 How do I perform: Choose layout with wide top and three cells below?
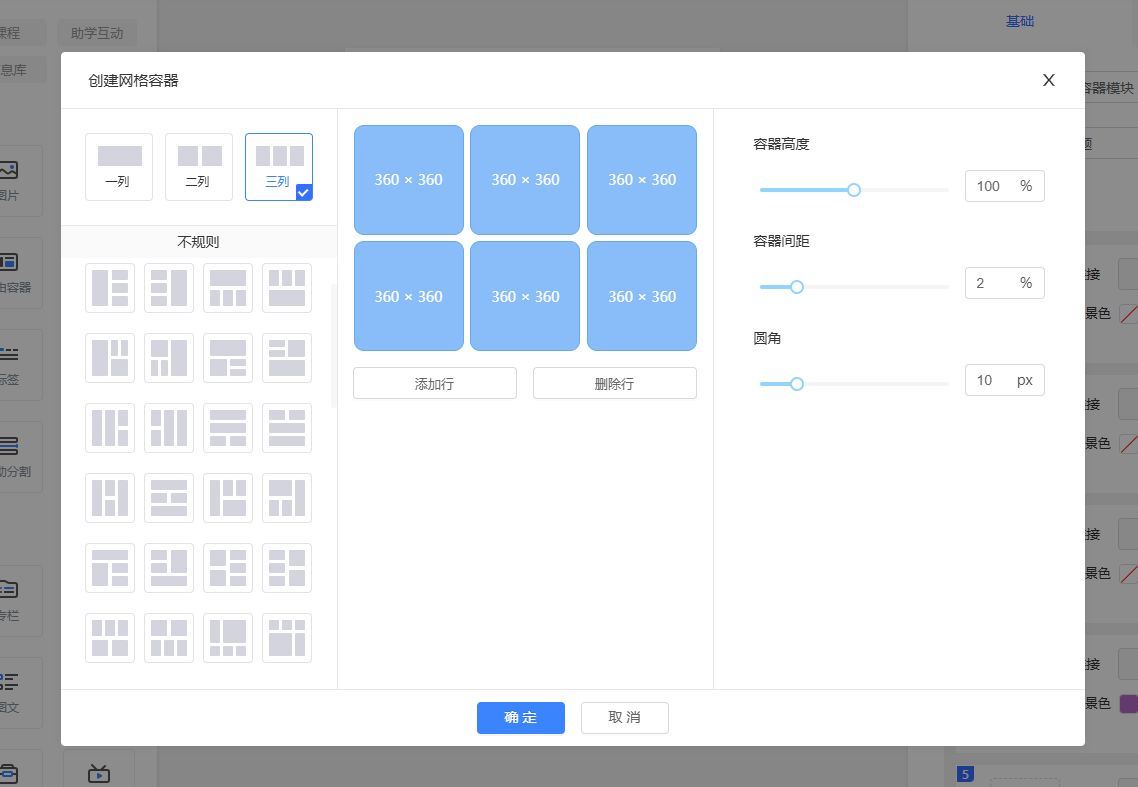coord(228,288)
